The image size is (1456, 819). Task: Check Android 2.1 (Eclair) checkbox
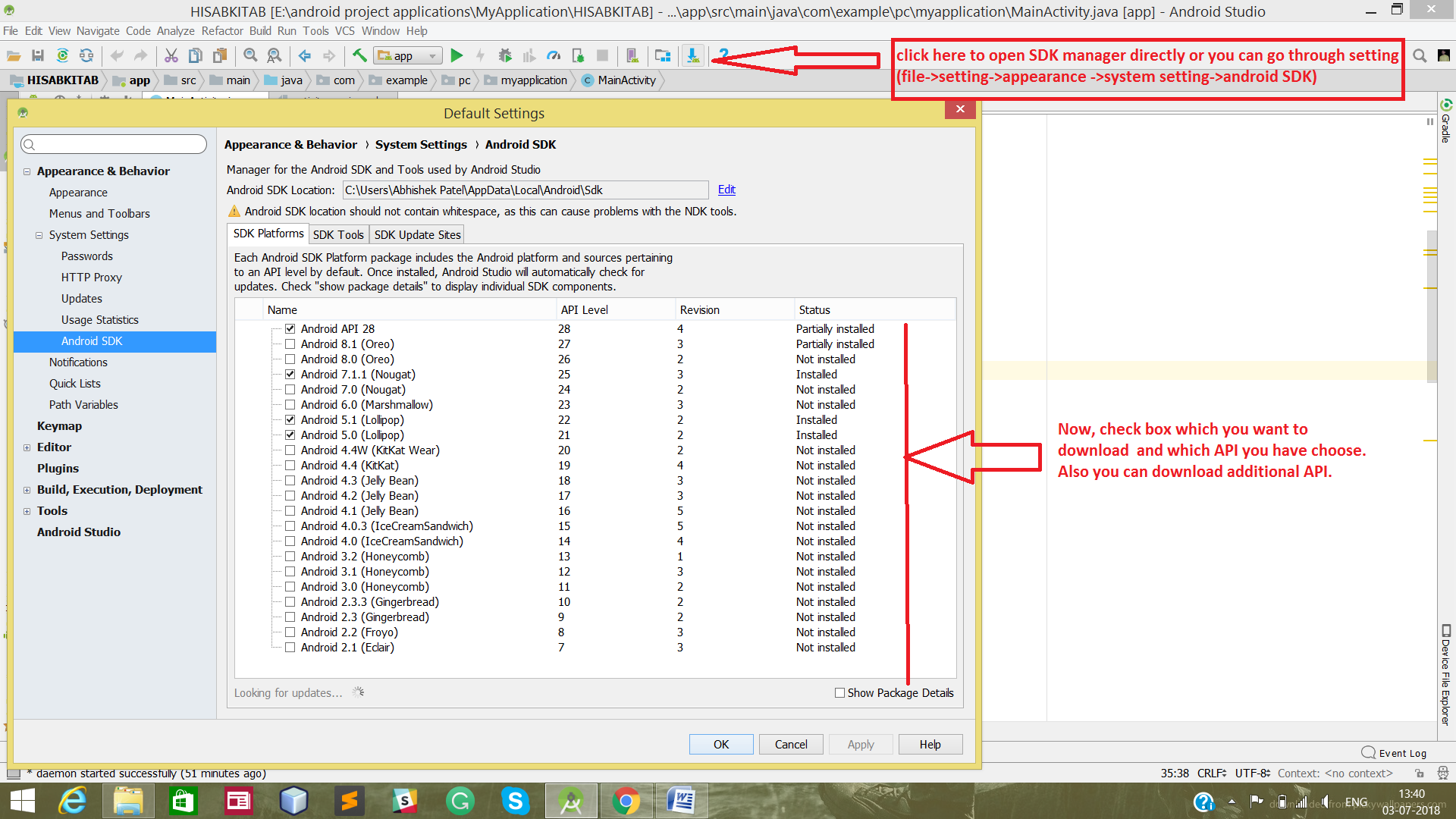click(x=290, y=647)
